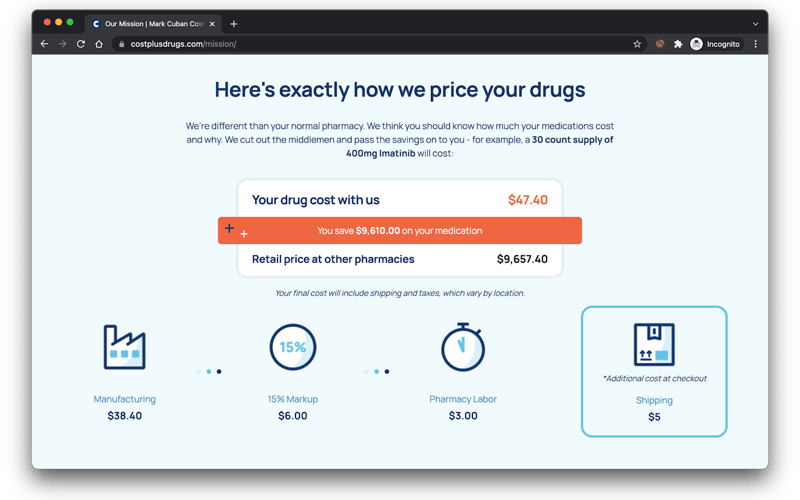The width and height of the screenshot is (800, 500).
Task: Click the Shipping label
Action: click(654, 401)
